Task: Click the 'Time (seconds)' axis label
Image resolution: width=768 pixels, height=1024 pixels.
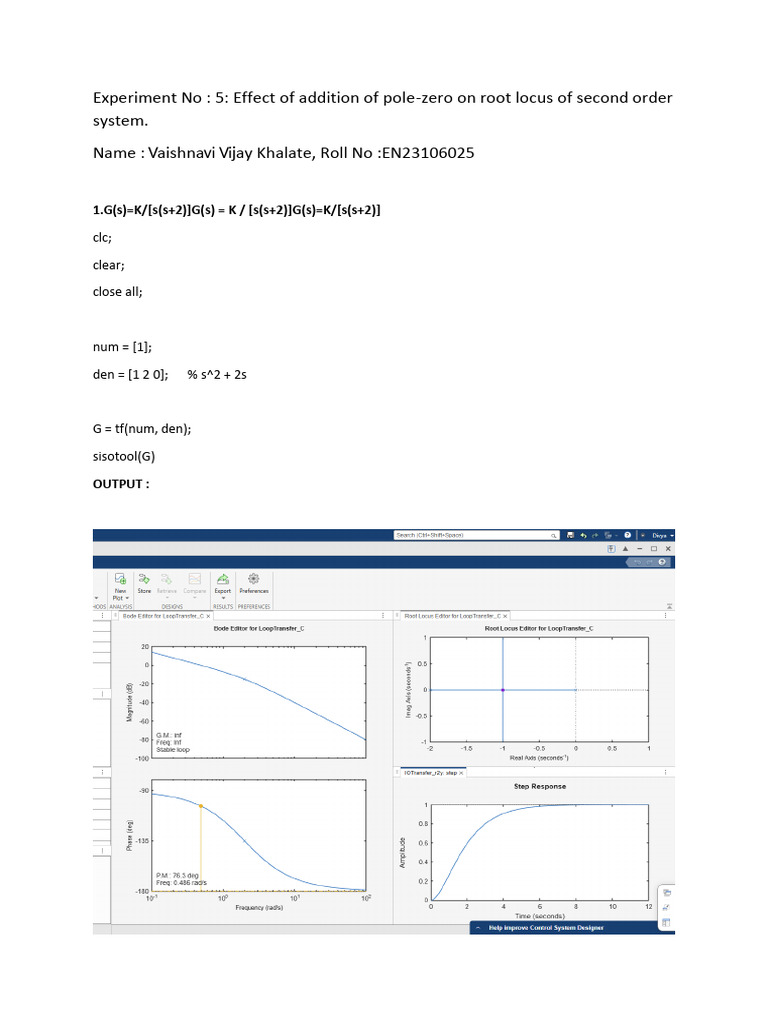Action: tap(539, 916)
